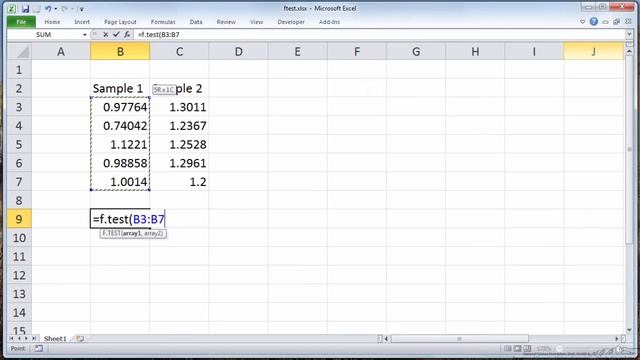
Task: Click the Undo arrow icon
Action: coord(48,9)
